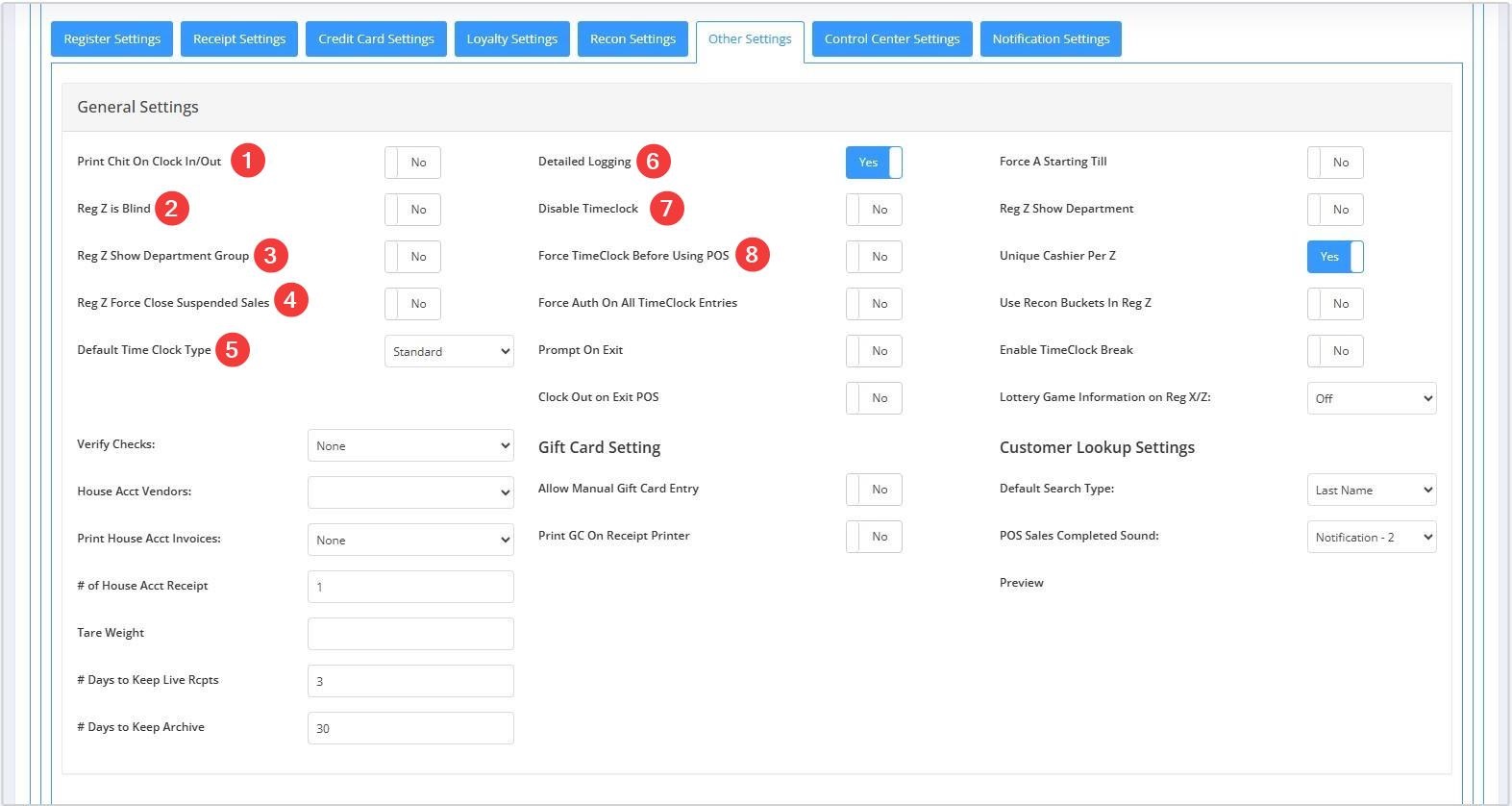Screen dimensions: 1512x806
Task: Click red marker 8 by Force TimeClock Before Using POS
Action: pyautogui.click(x=752, y=255)
